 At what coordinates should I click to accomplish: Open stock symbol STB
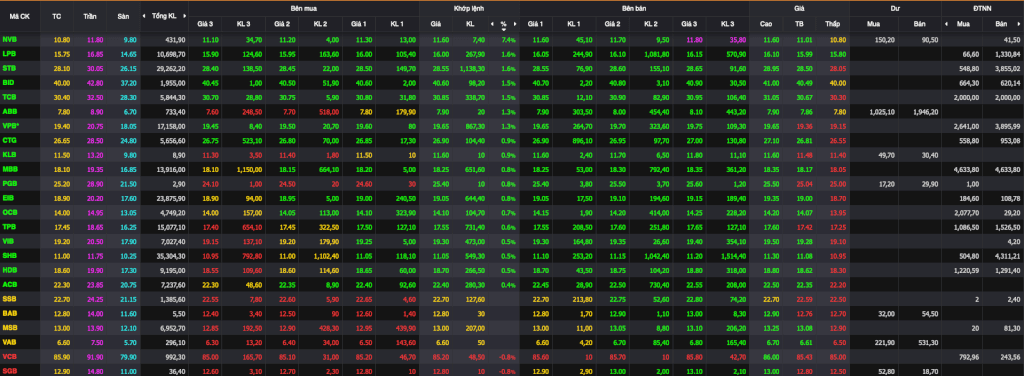[x=9, y=68]
